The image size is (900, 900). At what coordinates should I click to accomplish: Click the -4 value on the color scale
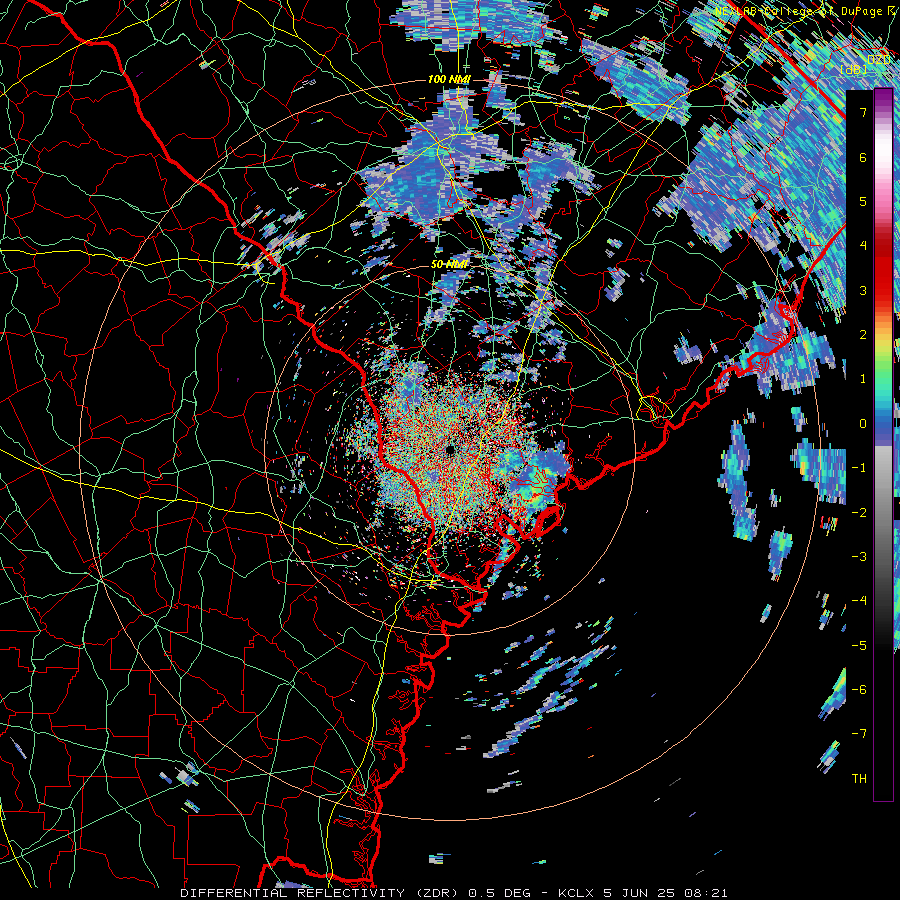pyautogui.click(x=859, y=601)
